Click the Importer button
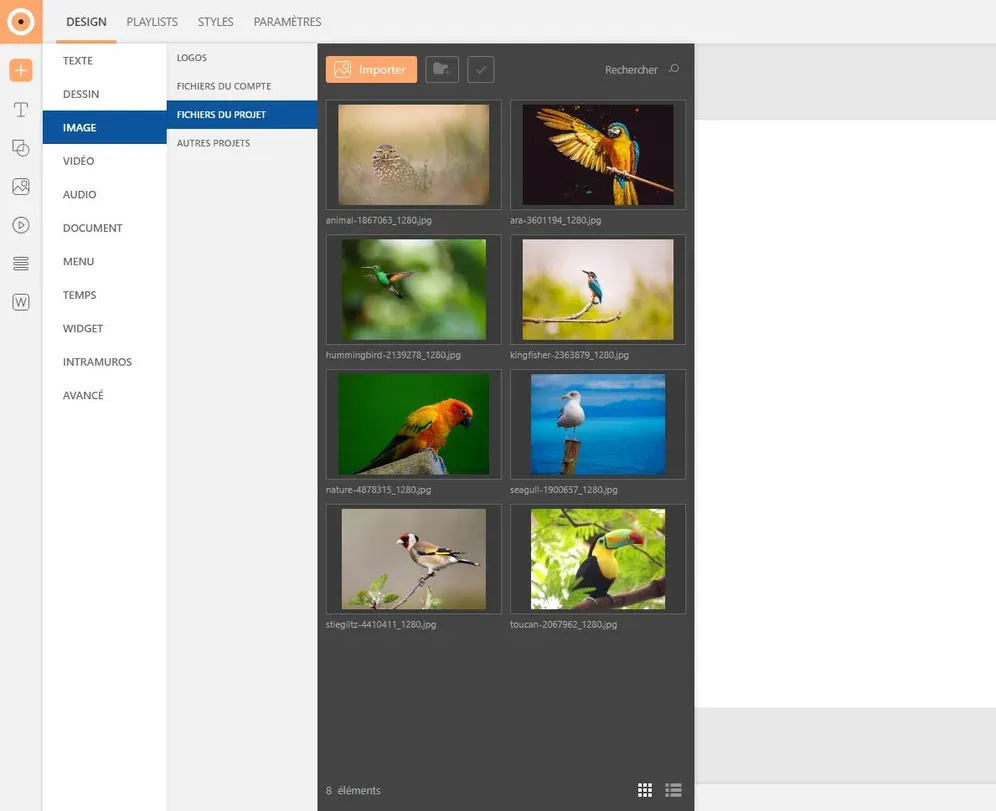Viewport: 996px width, 811px height. pos(371,69)
